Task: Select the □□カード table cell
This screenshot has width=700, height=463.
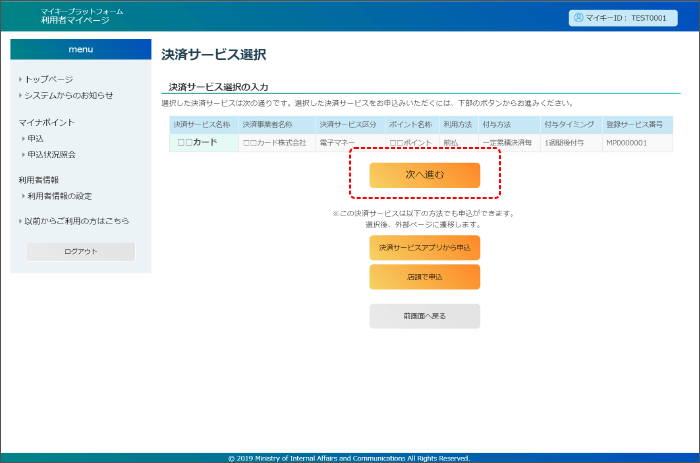Action: [204, 143]
